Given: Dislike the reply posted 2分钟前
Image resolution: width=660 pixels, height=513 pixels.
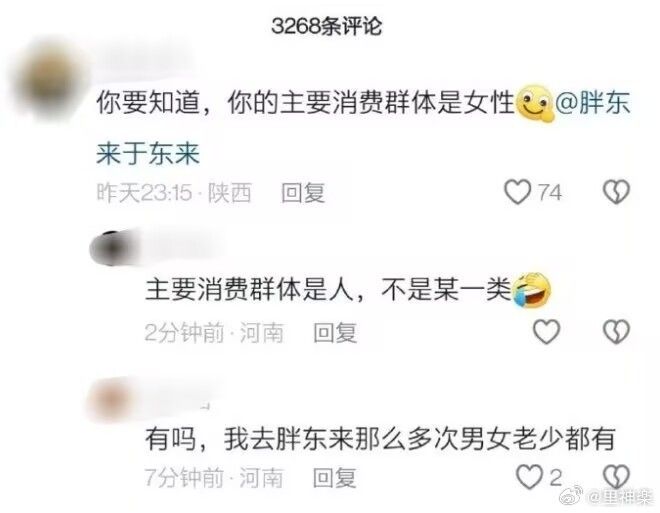Looking at the screenshot, I should click(616, 331).
